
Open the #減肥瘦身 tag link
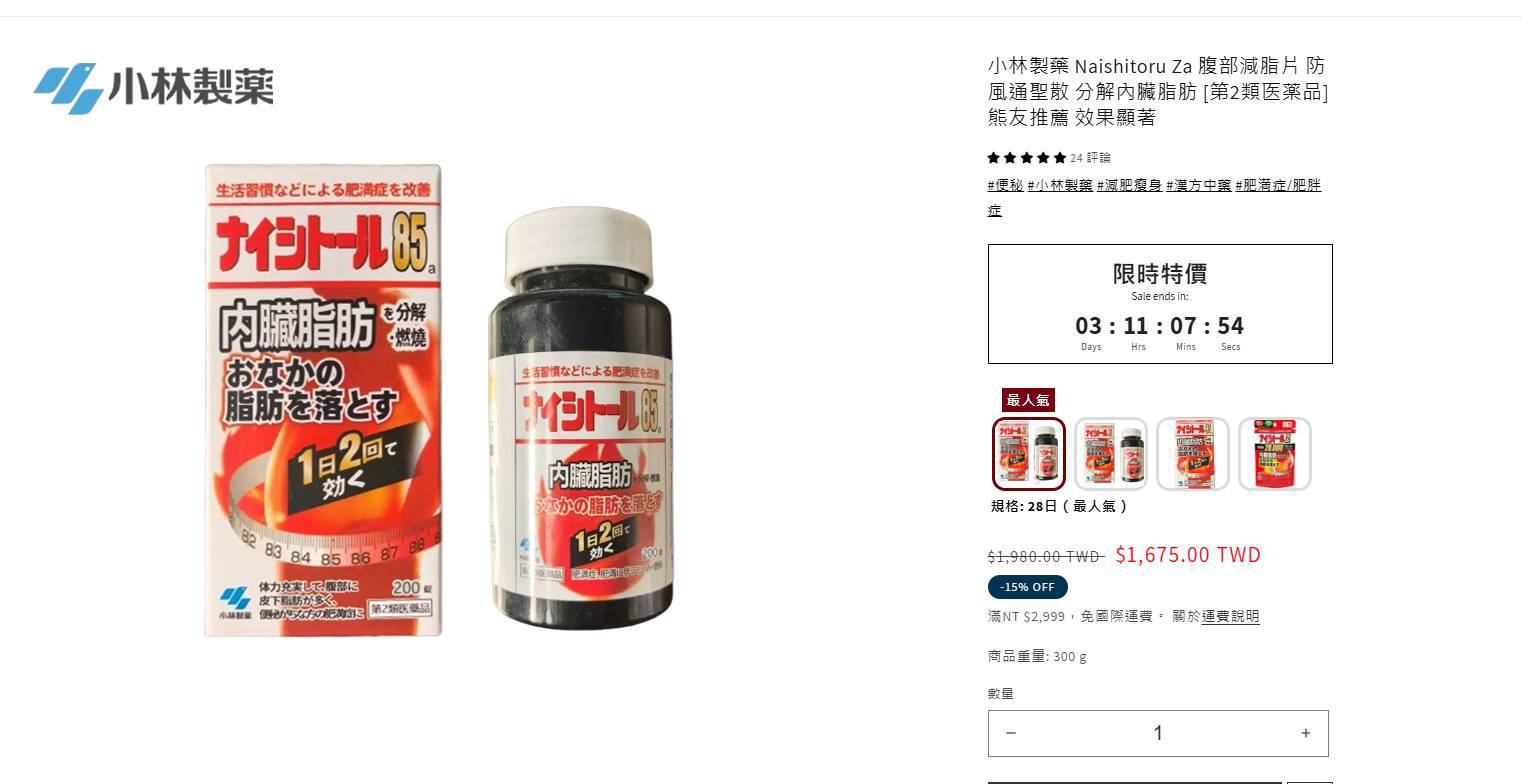(x=1129, y=185)
